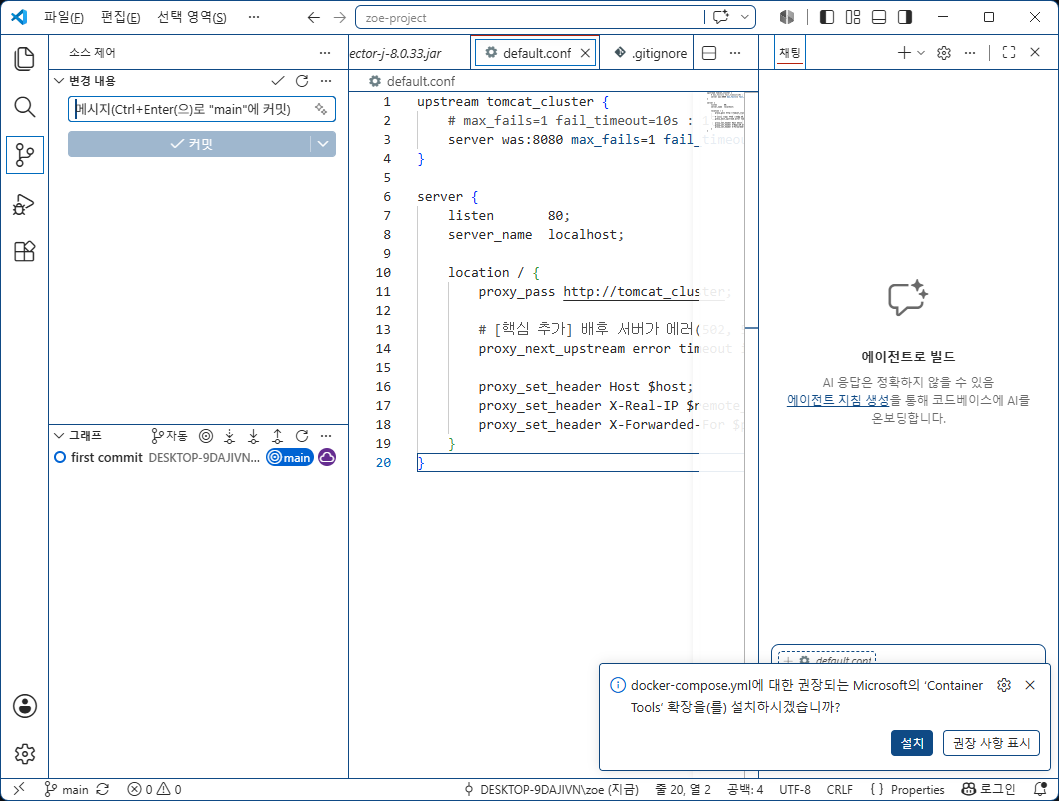Click 설치 to install Container Tools
The width and height of the screenshot is (1059, 801).
912,743
